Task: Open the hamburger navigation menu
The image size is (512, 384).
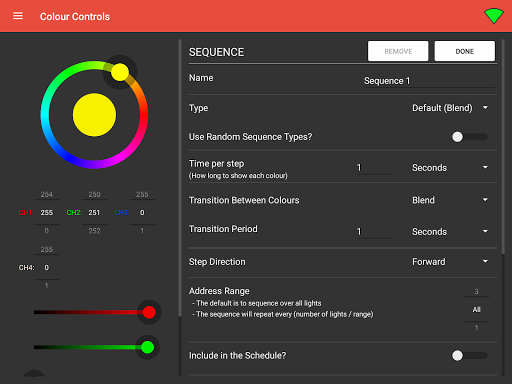Action: coord(18,16)
